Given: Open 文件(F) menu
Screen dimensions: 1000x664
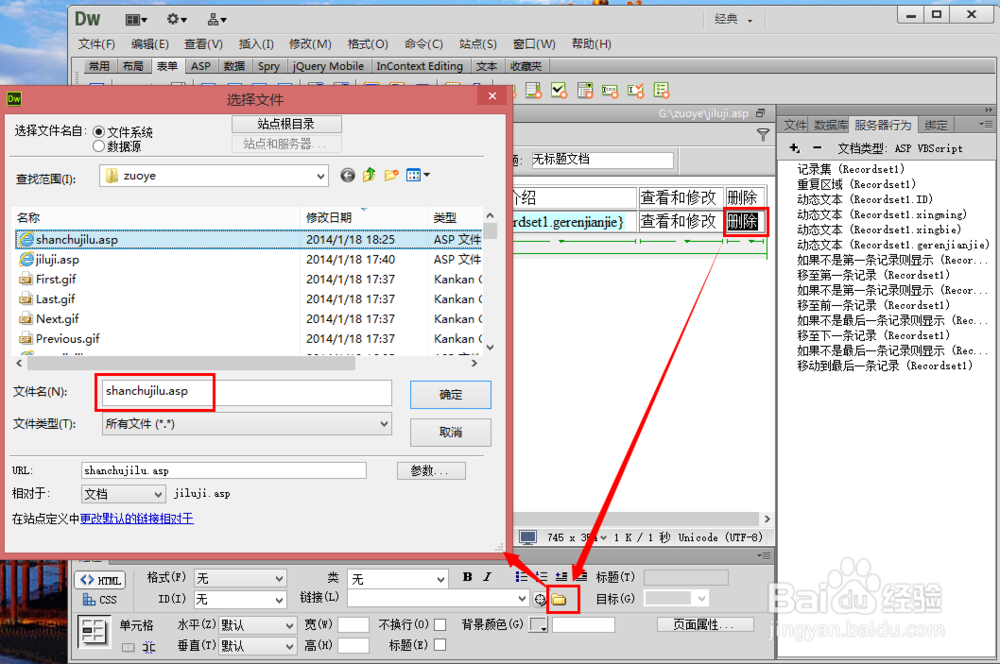Looking at the screenshot, I should click(96, 44).
